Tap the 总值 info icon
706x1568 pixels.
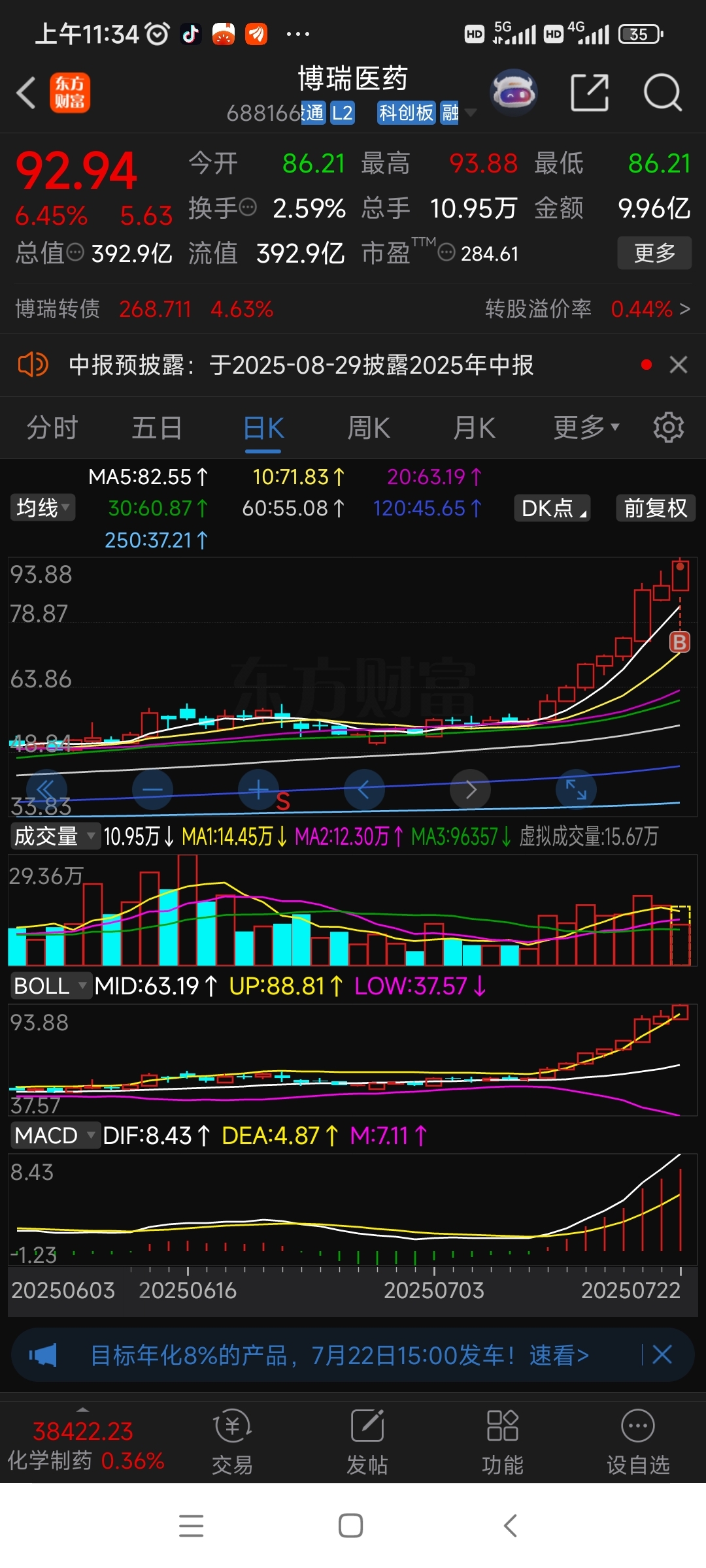point(75,252)
